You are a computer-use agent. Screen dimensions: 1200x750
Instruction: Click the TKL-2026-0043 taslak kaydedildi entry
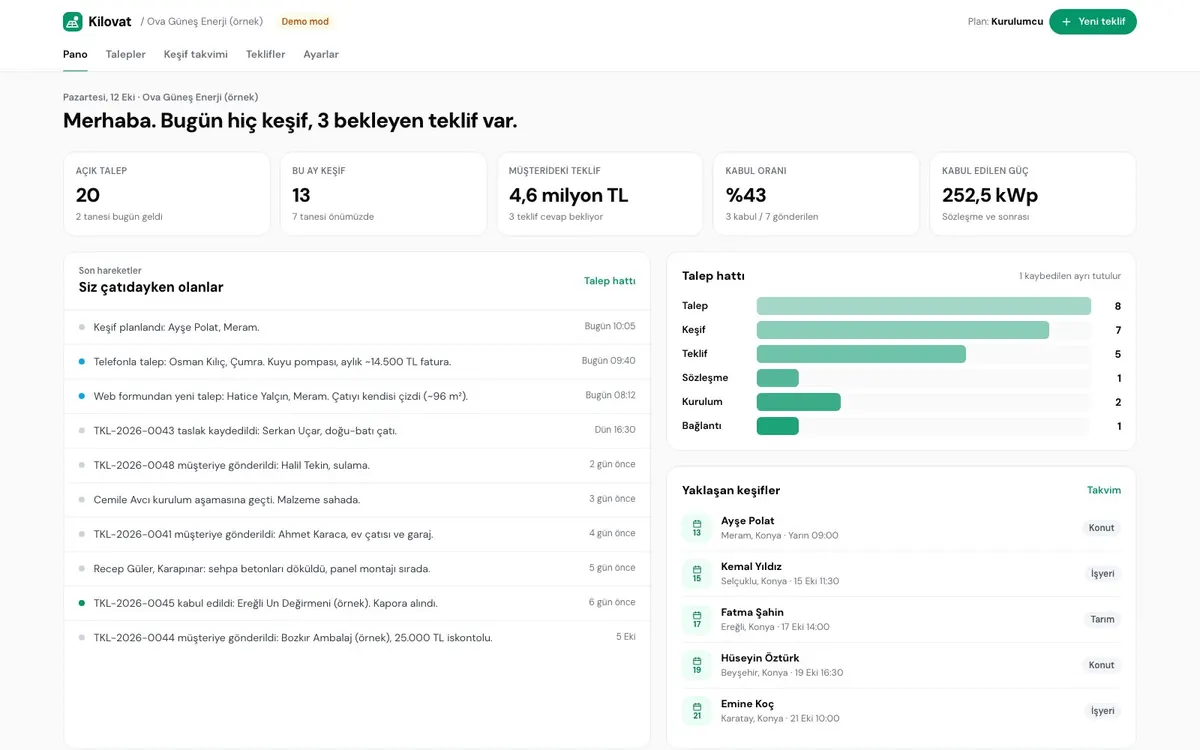click(x=357, y=430)
